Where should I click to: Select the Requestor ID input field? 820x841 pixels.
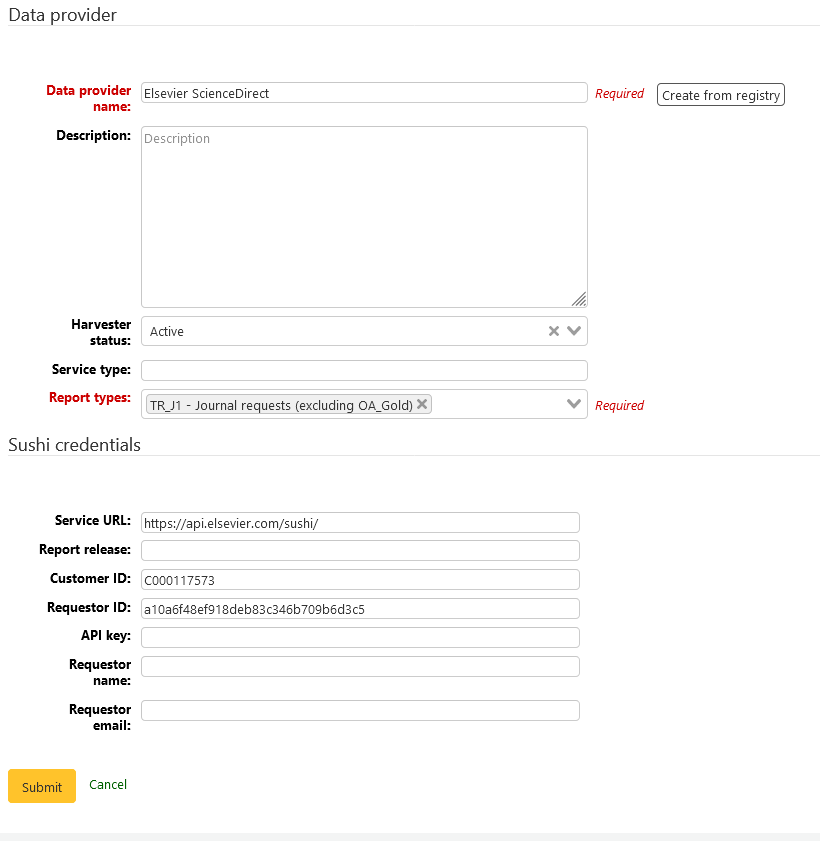point(360,608)
